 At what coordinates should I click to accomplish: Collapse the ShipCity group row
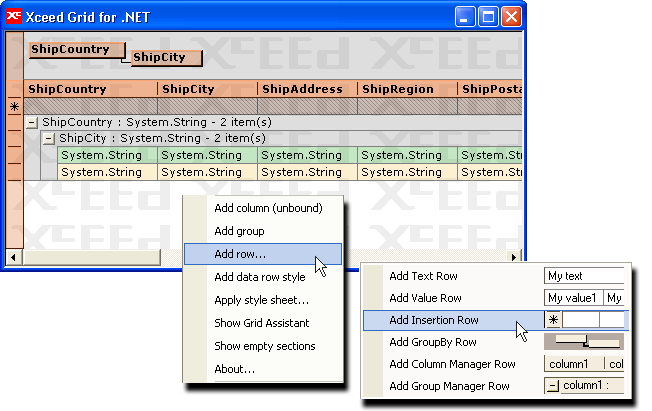pos(49,139)
